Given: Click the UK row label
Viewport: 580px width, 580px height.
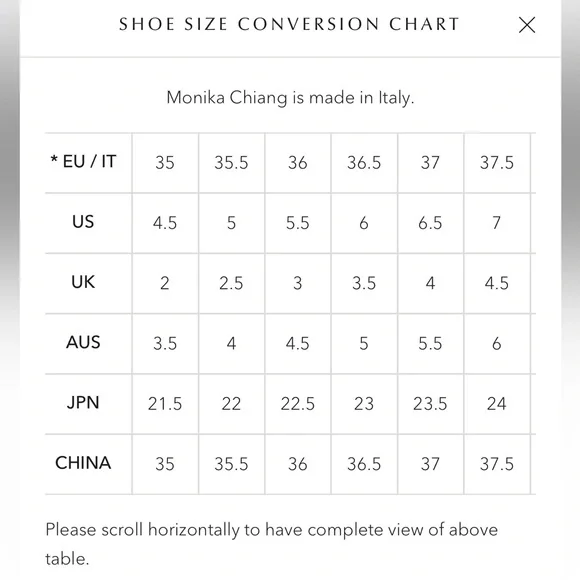Looking at the screenshot, I should click(x=83, y=282).
